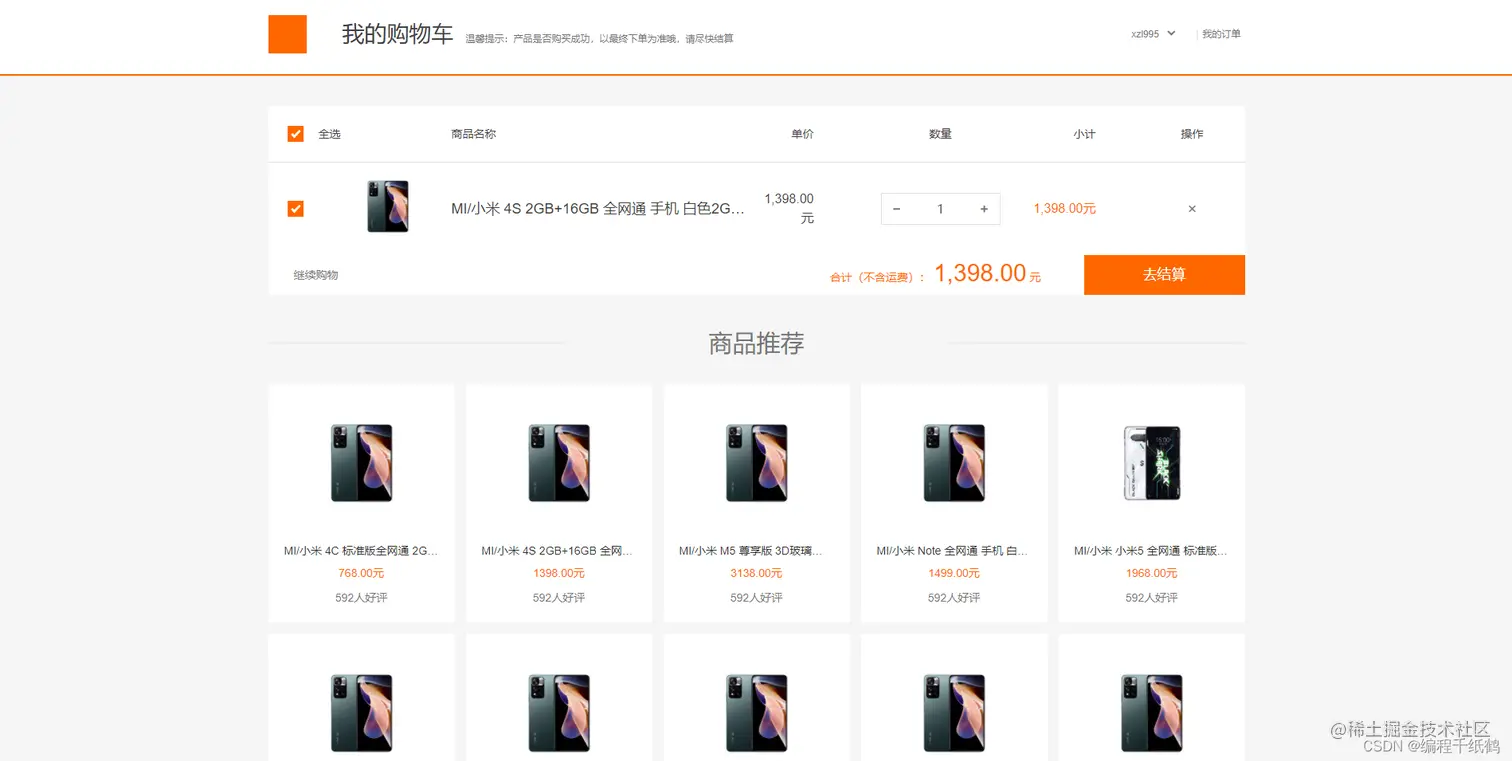
Task: Open the cart product name MI/小米 4S 2GB+16GB
Action: pyautogui.click(x=598, y=209)
